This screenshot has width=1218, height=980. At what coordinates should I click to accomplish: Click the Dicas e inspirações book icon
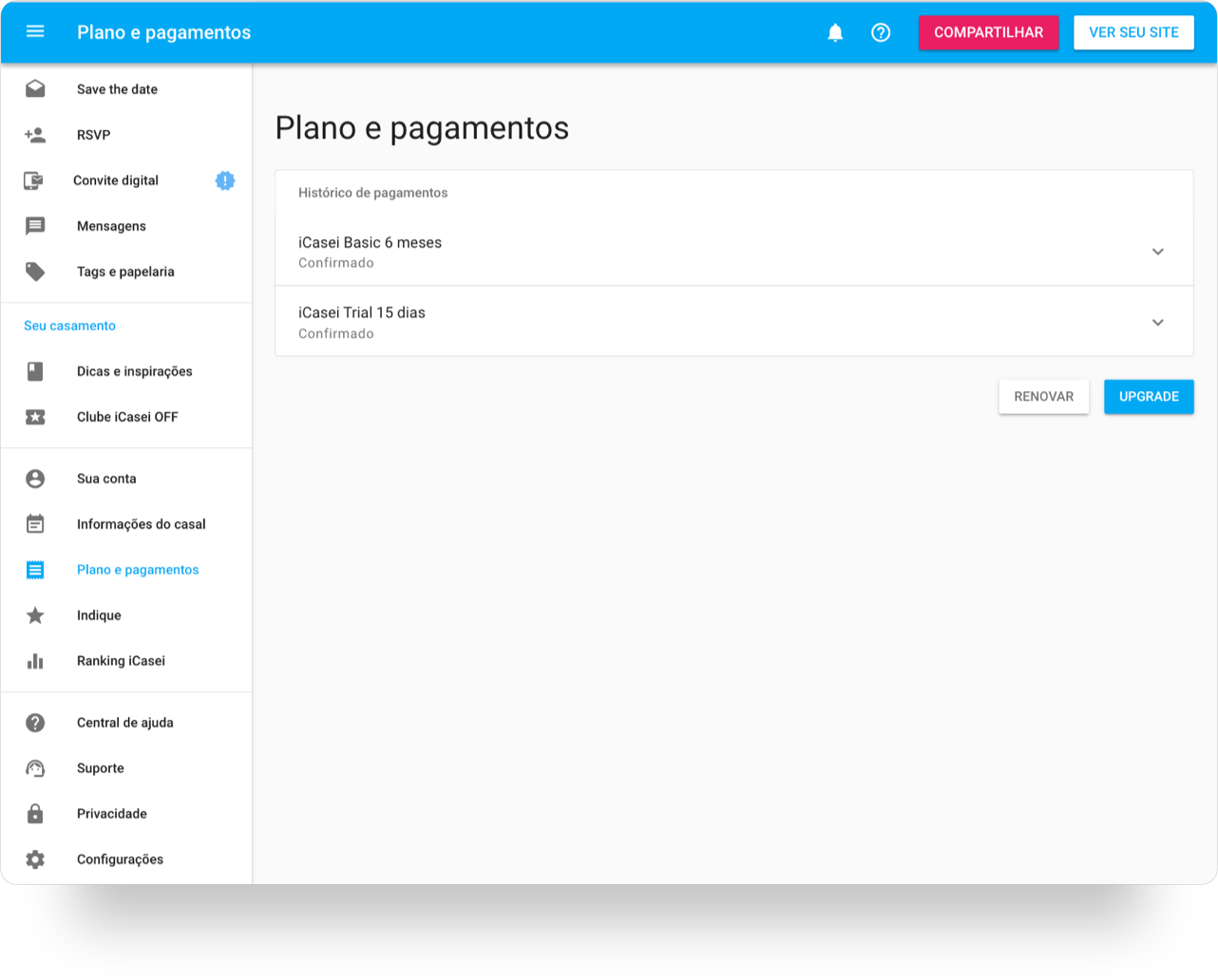(35, 371)
